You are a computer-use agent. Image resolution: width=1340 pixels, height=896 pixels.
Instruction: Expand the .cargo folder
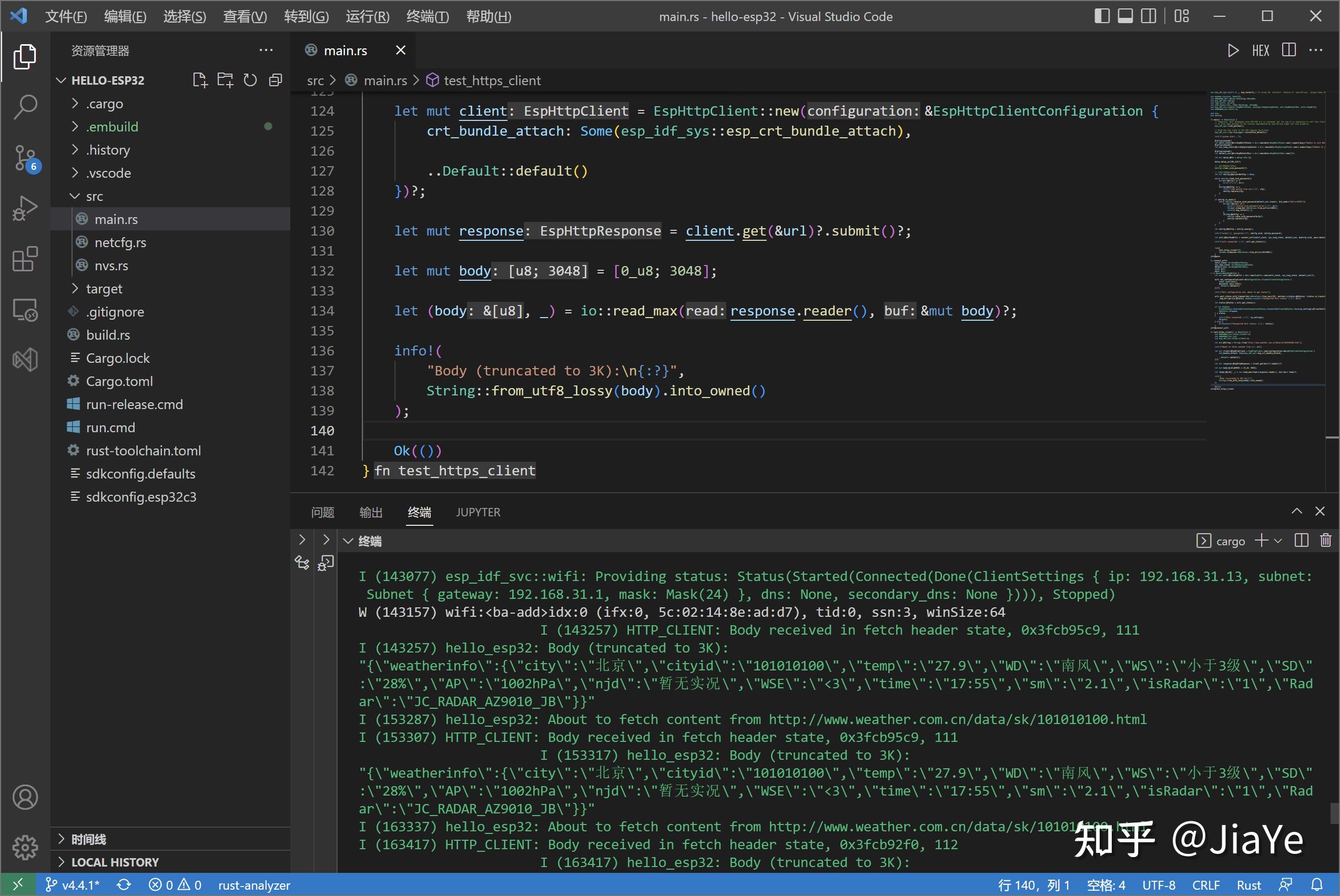[105, 104]
